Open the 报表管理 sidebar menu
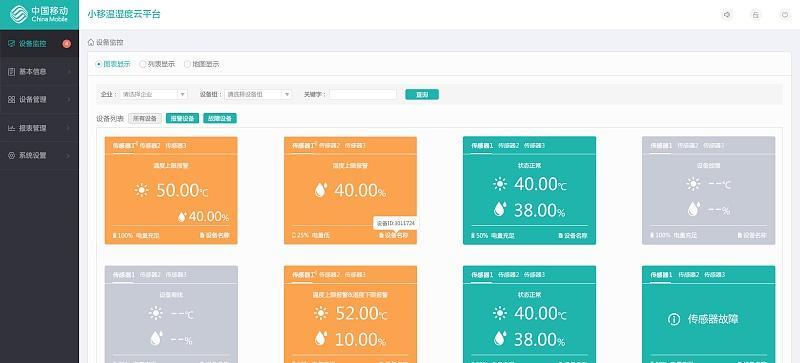Screen dimensions: 800x363 click(x=39, y=128)
